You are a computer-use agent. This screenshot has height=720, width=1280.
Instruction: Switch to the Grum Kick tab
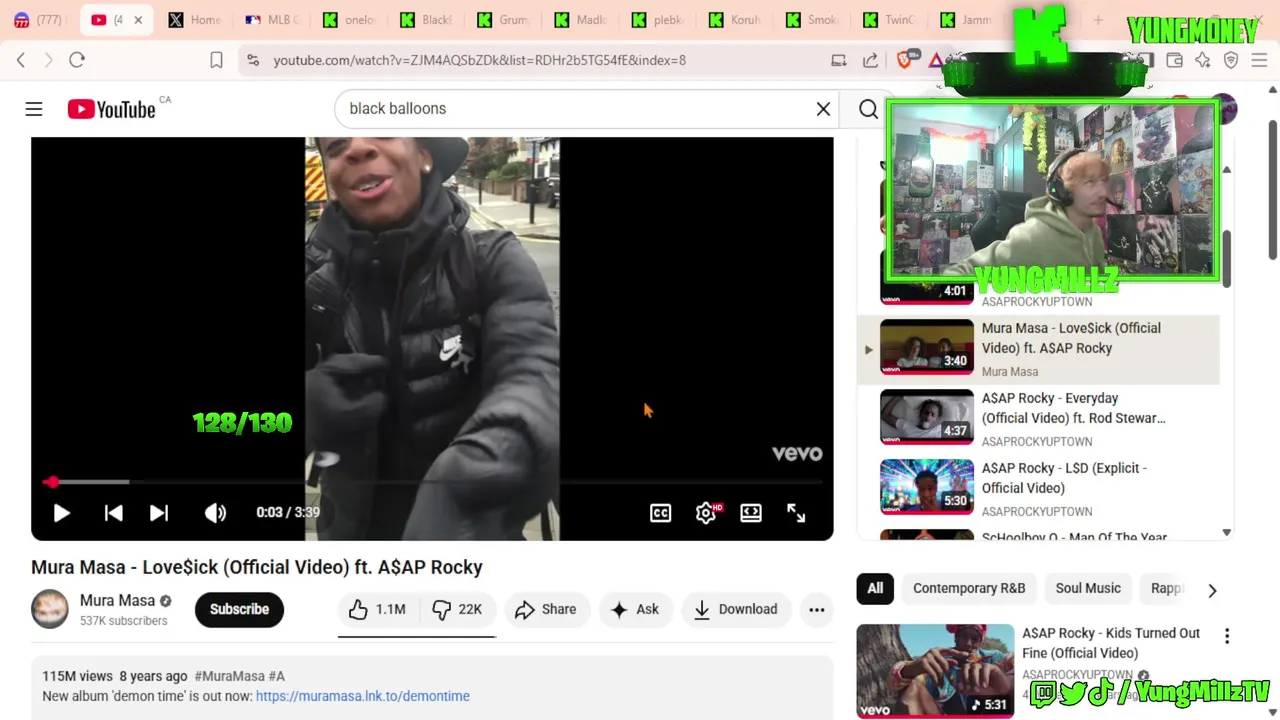(x=503, y=20)
